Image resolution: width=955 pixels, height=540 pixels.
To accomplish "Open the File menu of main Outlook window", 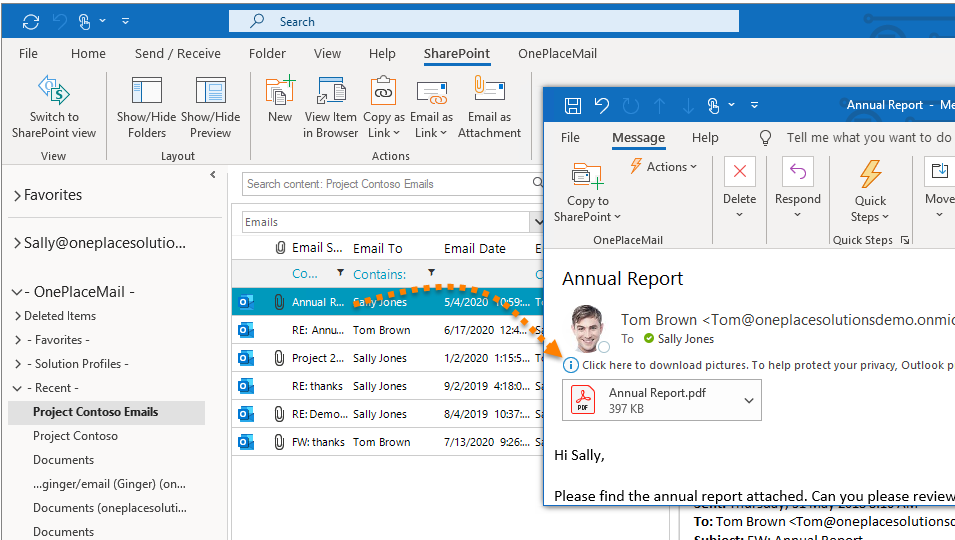I will tap(28, 54).
